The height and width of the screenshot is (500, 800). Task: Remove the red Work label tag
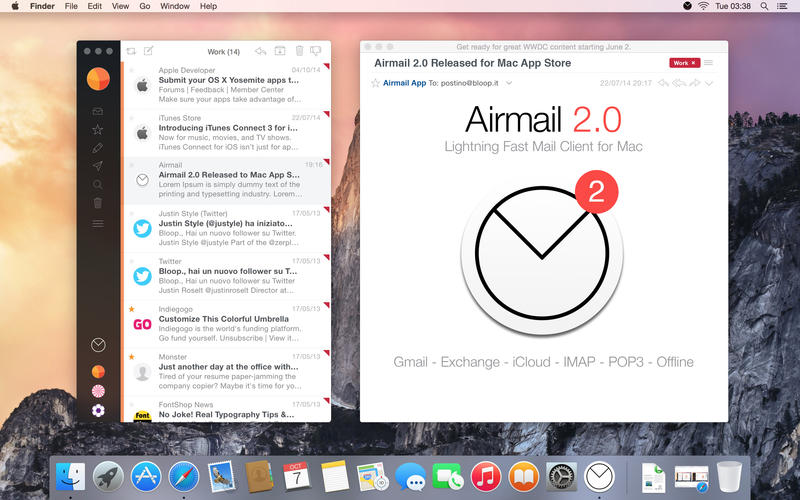(x=693, y=63)
